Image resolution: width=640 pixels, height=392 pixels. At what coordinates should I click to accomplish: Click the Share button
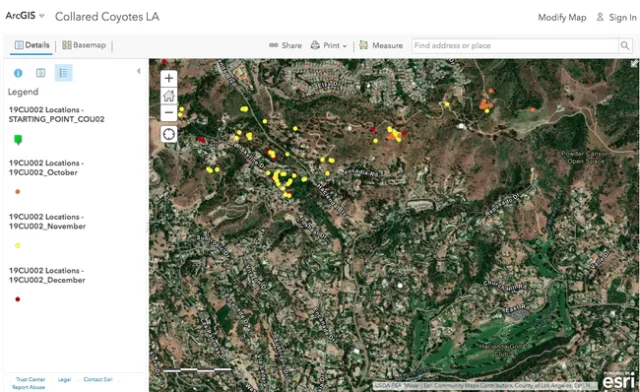point(285,45)
